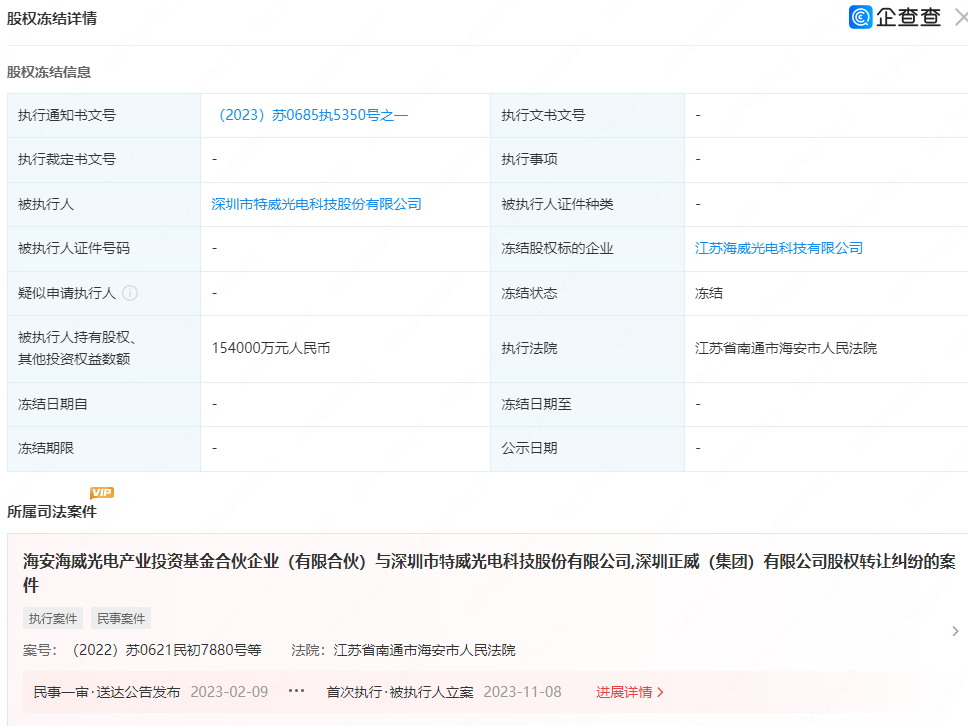The image size is (968, 726).
Task: Click the 被执行人证件号码 label cell
Action: coord(104,248)
